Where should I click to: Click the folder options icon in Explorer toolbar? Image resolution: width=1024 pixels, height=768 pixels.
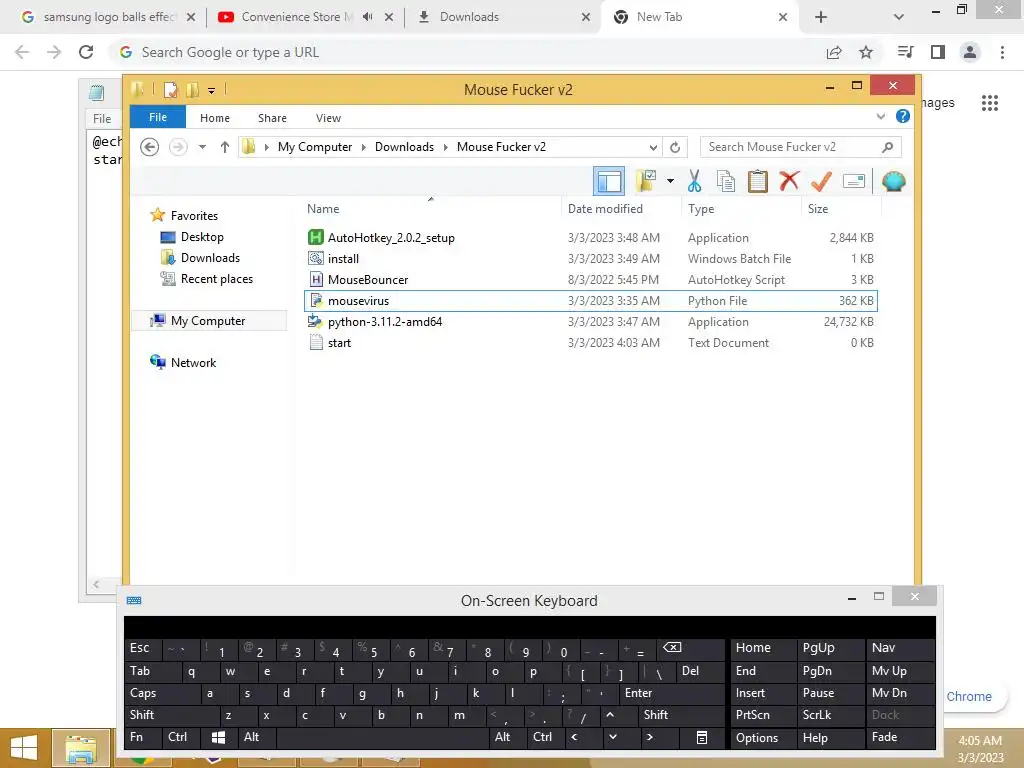[646, 181]
